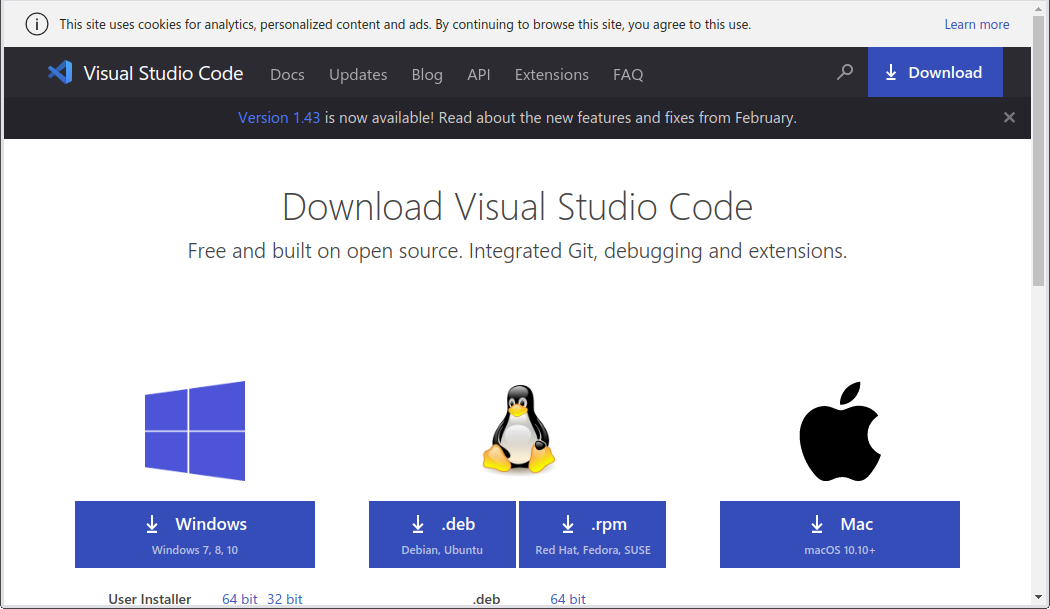Click the 'Free and built on open source' subtitle

coord(517,251)
